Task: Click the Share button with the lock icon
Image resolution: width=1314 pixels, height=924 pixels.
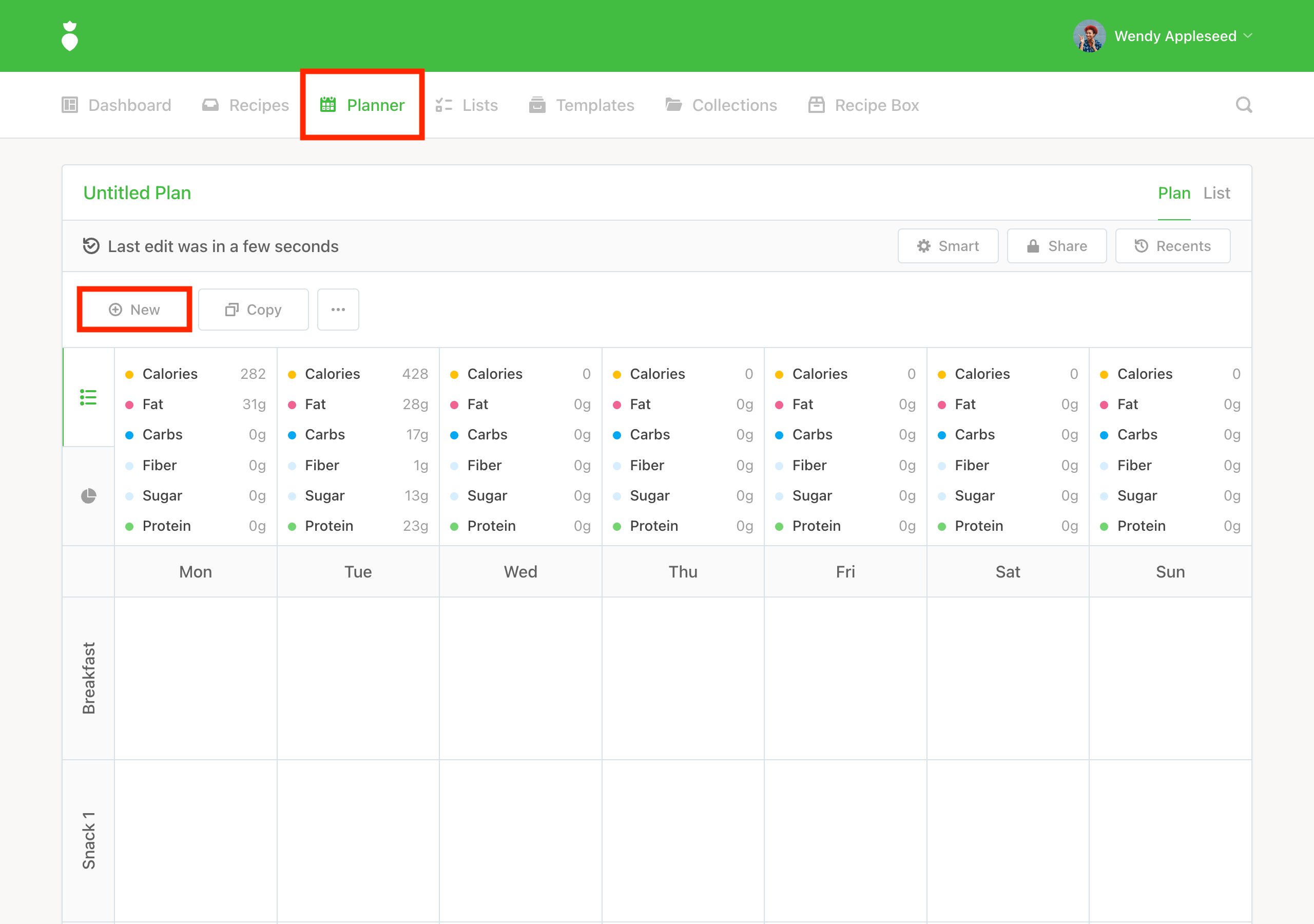Action: [1056, 246]
